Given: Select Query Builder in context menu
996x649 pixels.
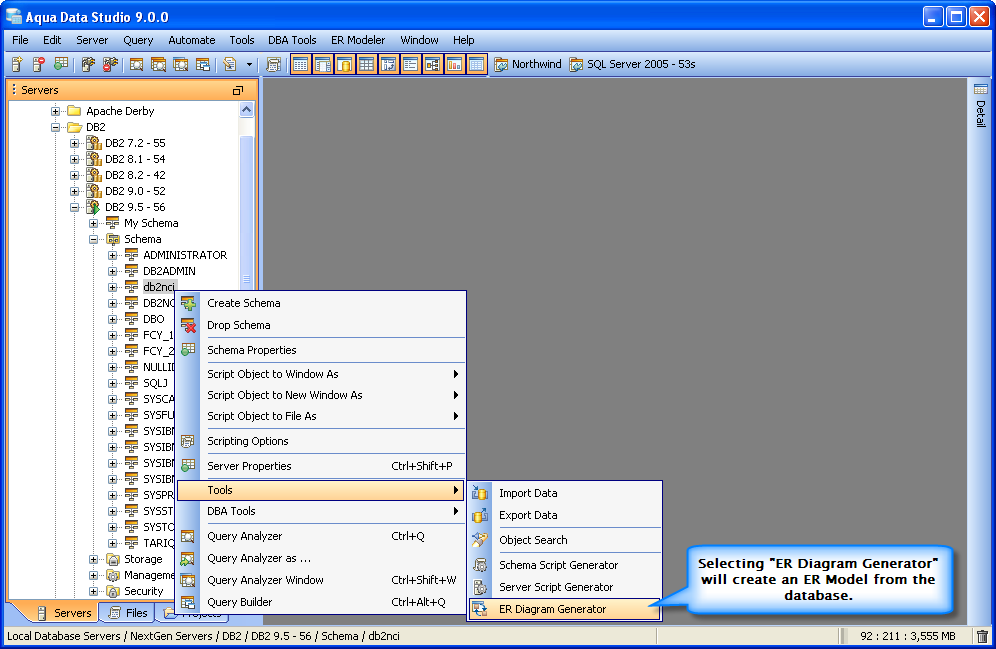Looking at the screenshot, I should click(x=321, y=602).
